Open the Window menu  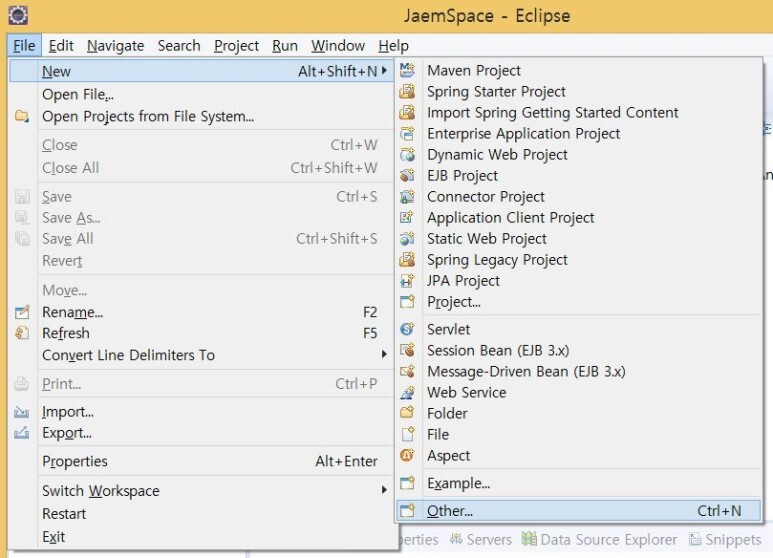coord(338,46)
